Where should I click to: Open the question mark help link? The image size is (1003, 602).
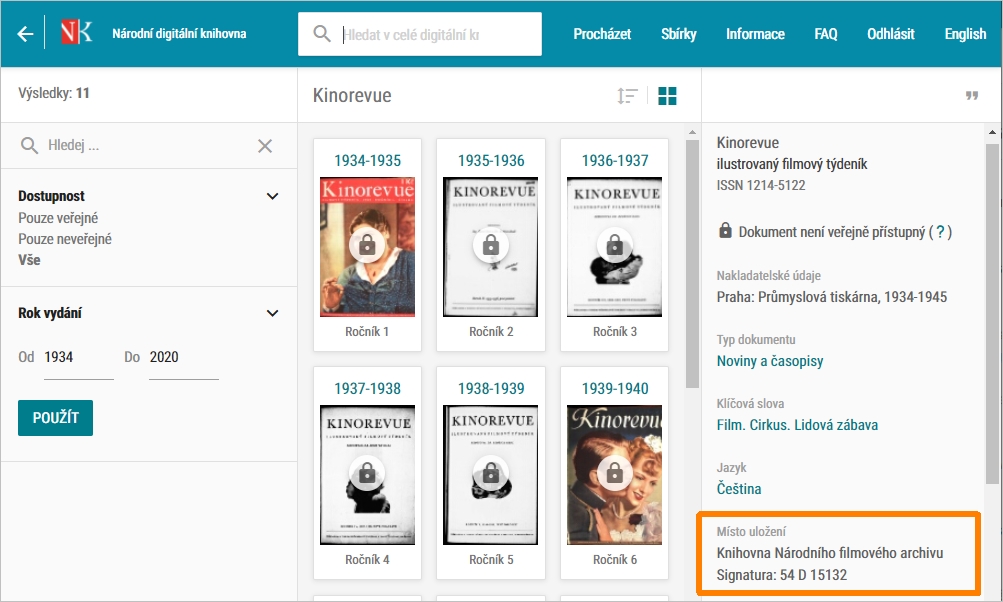pos(940,232)
